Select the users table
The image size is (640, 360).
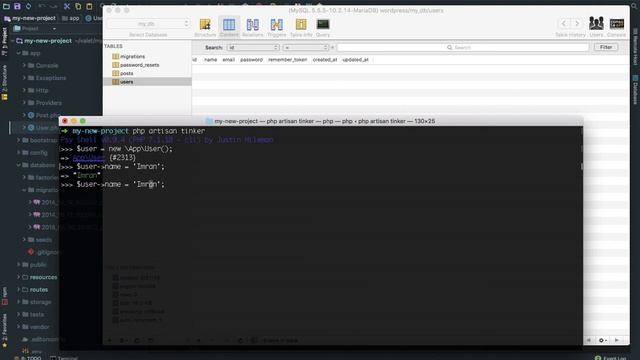[147, 82]
